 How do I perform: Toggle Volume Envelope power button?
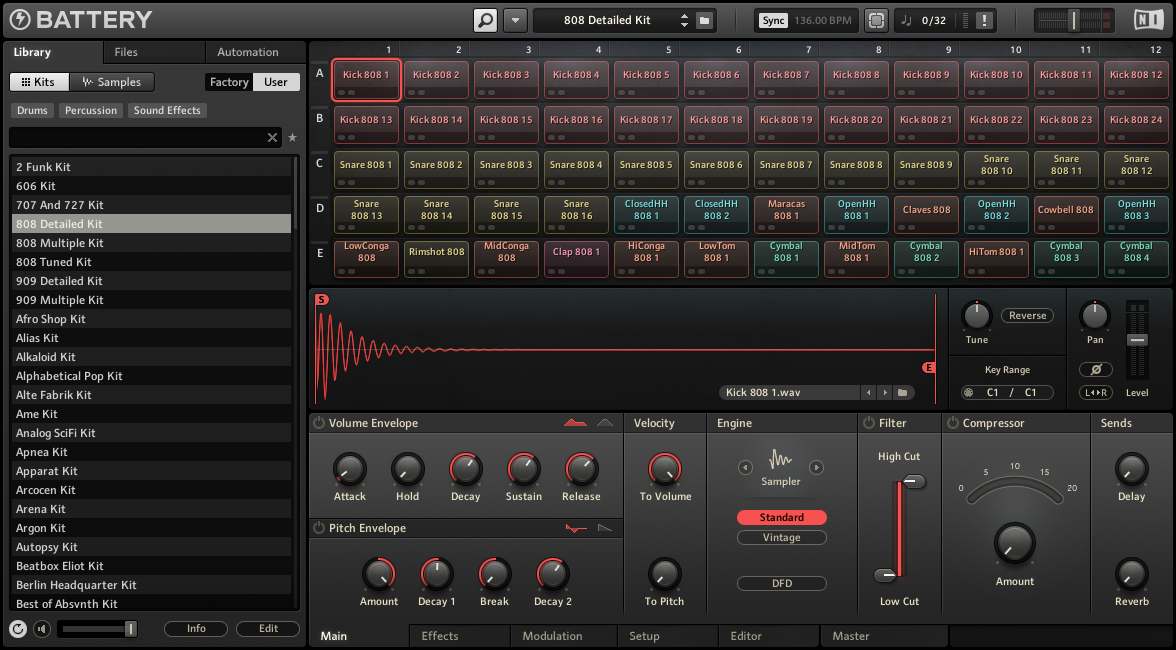pos(319,423)
